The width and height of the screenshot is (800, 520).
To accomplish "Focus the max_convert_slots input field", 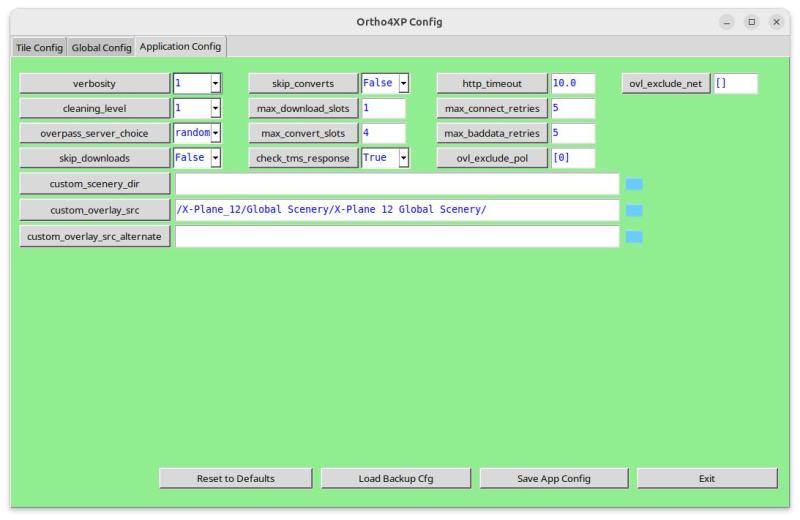I will click(384, 133).
